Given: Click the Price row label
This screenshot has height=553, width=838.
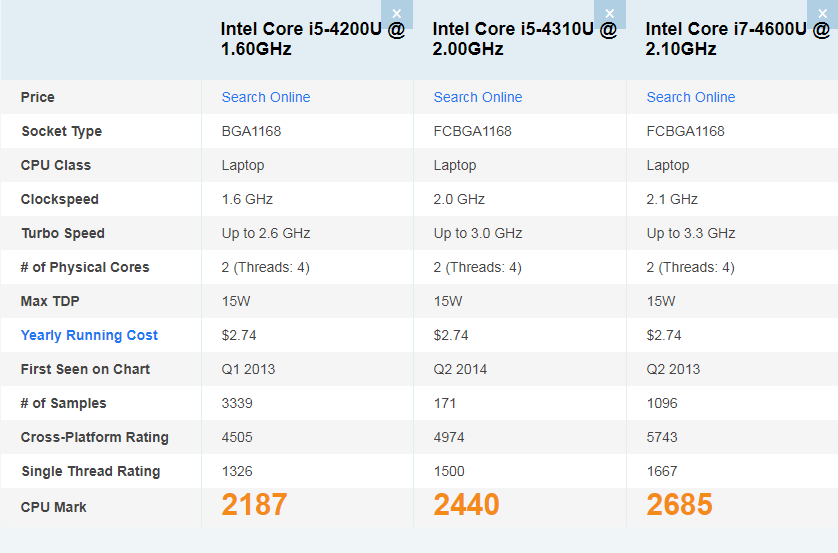Looking at the screenshot, I should pos(38,97).
